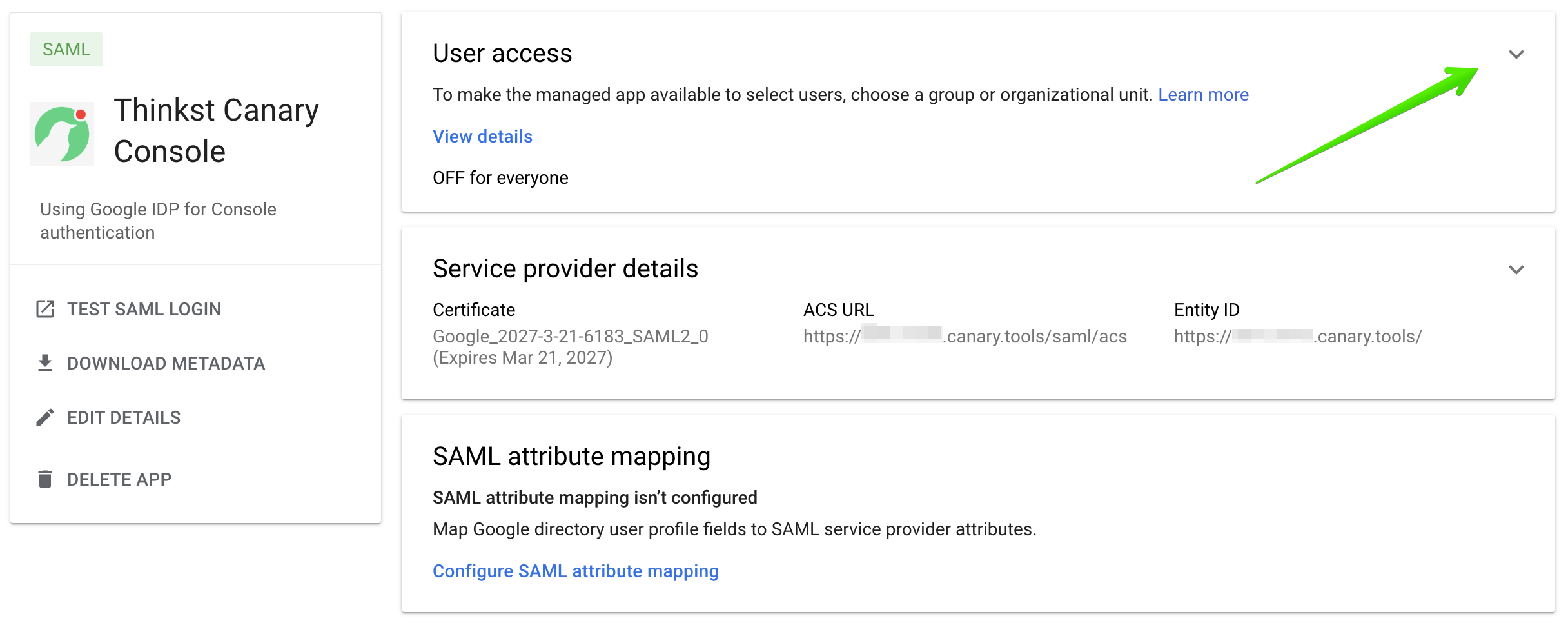The image size is (1568, 623).
Task: Click the User access heading
Action: [x=502, y=53]
